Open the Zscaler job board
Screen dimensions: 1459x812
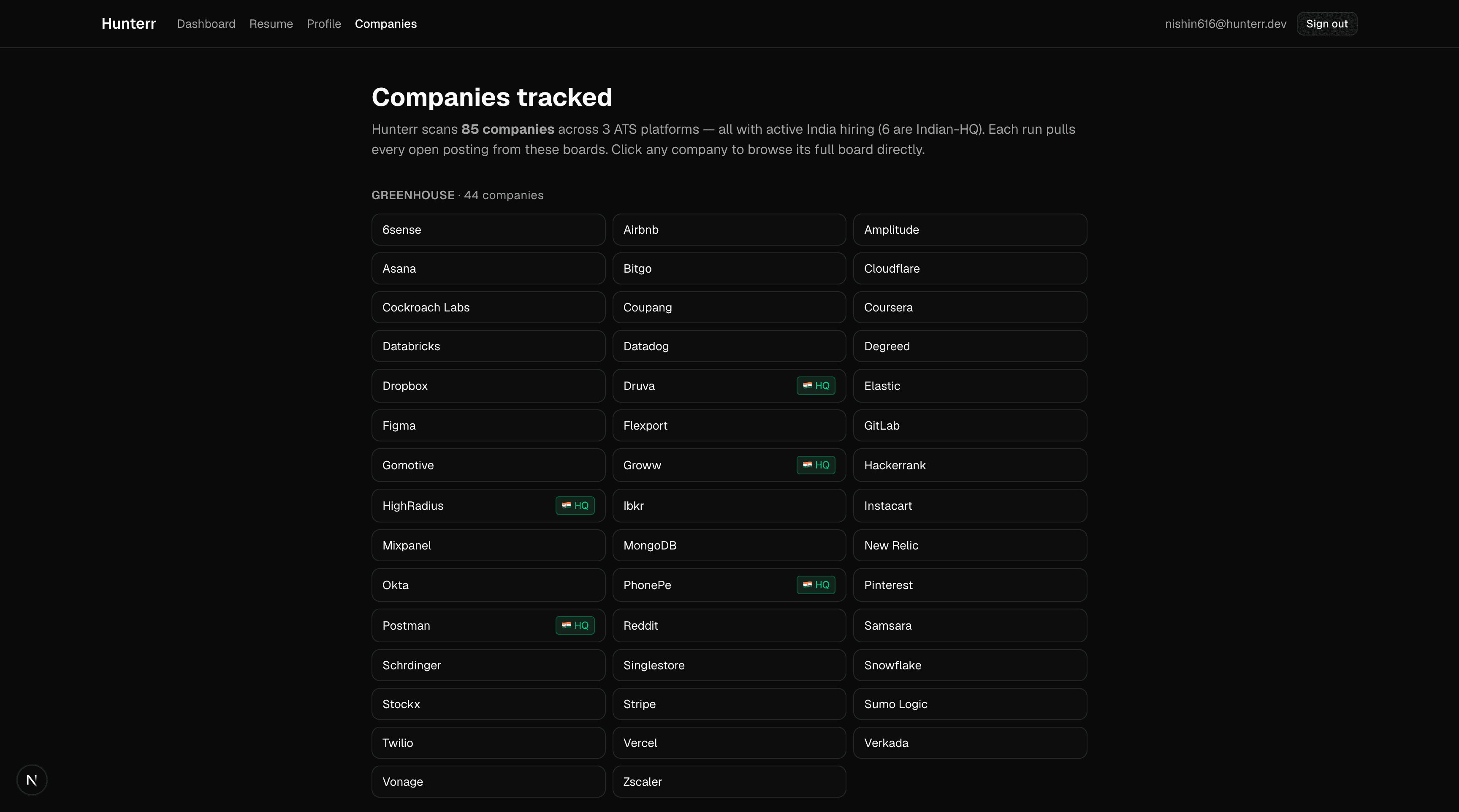tap(729, 782)
